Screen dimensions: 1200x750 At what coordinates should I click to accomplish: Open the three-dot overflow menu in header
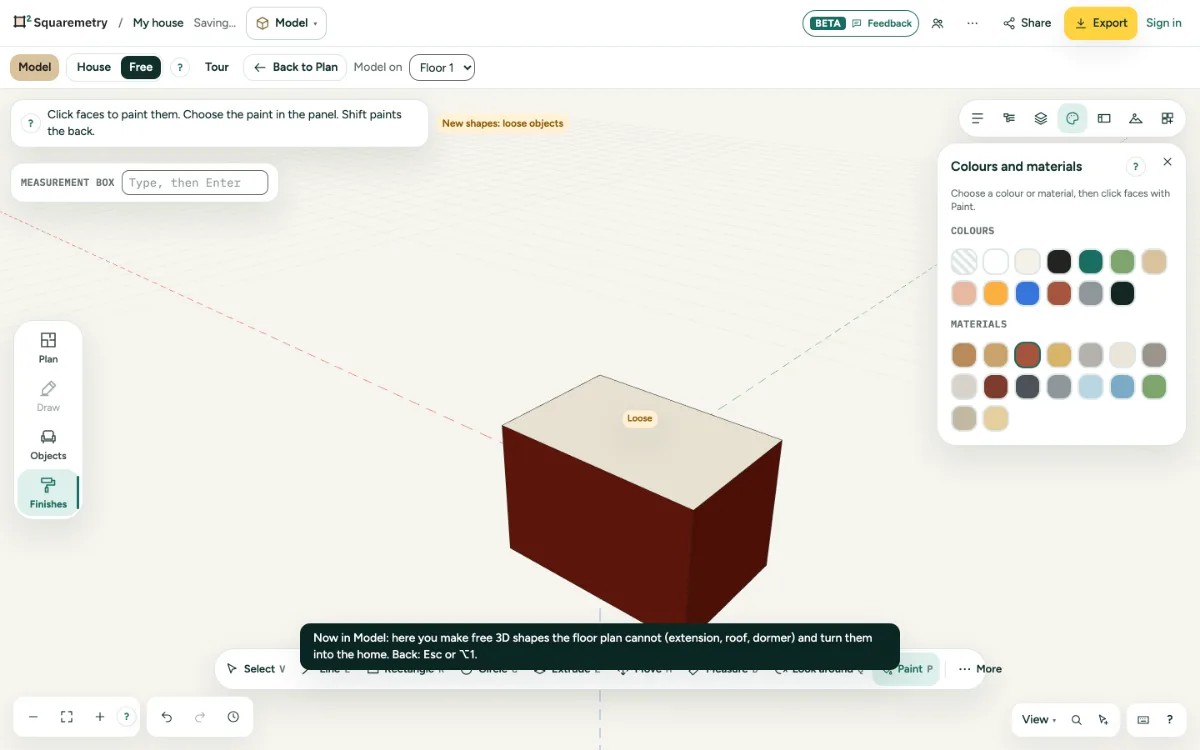pos(972,23)
